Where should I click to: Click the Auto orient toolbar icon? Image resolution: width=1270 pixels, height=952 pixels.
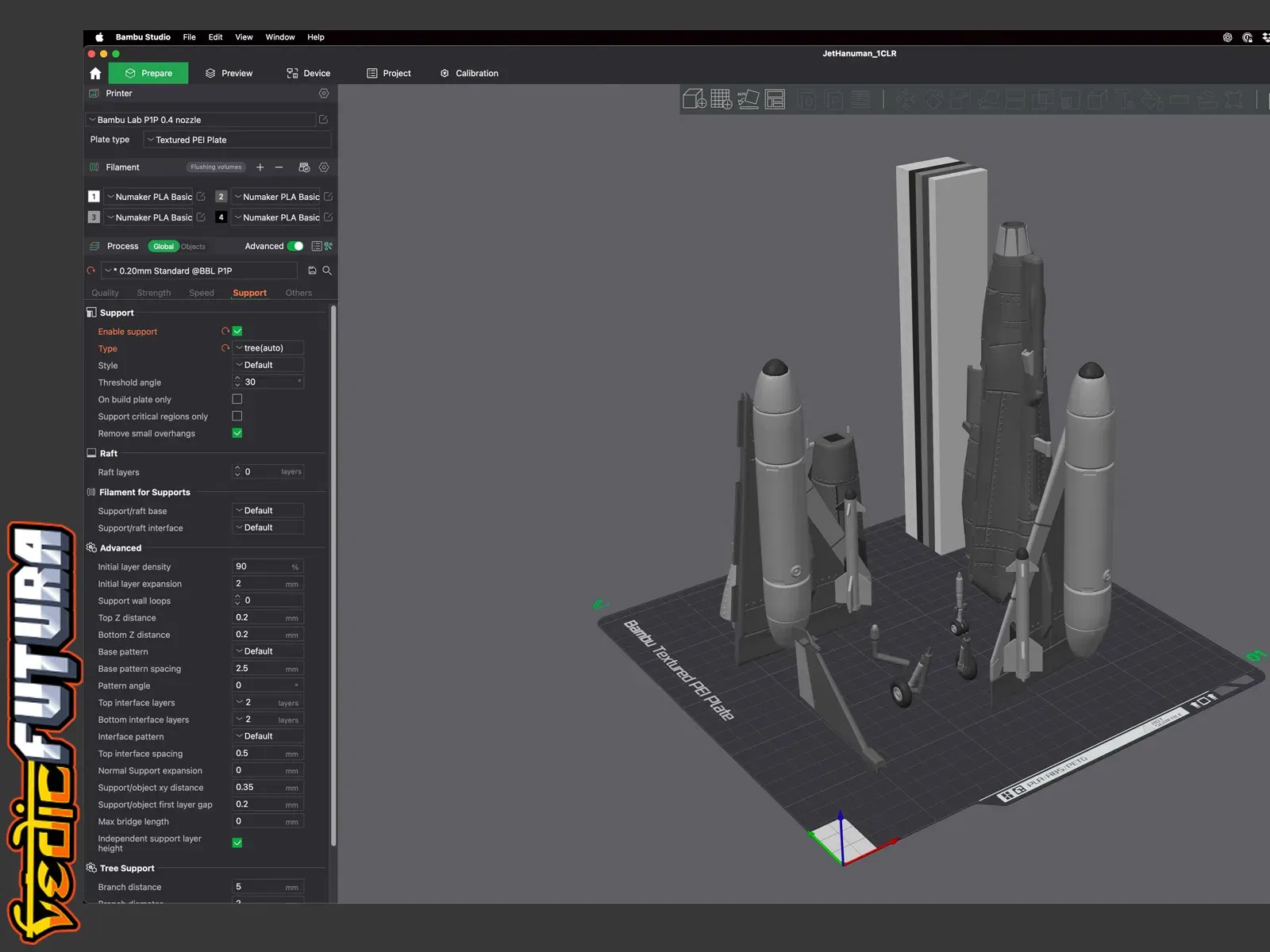748,99
